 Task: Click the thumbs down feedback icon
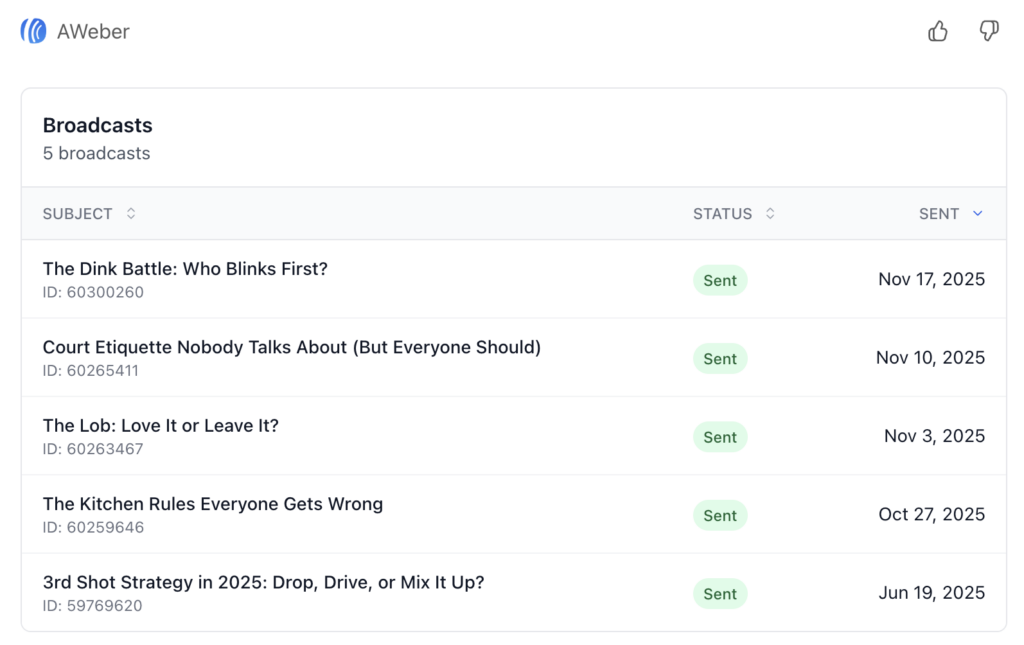[989, 31]
